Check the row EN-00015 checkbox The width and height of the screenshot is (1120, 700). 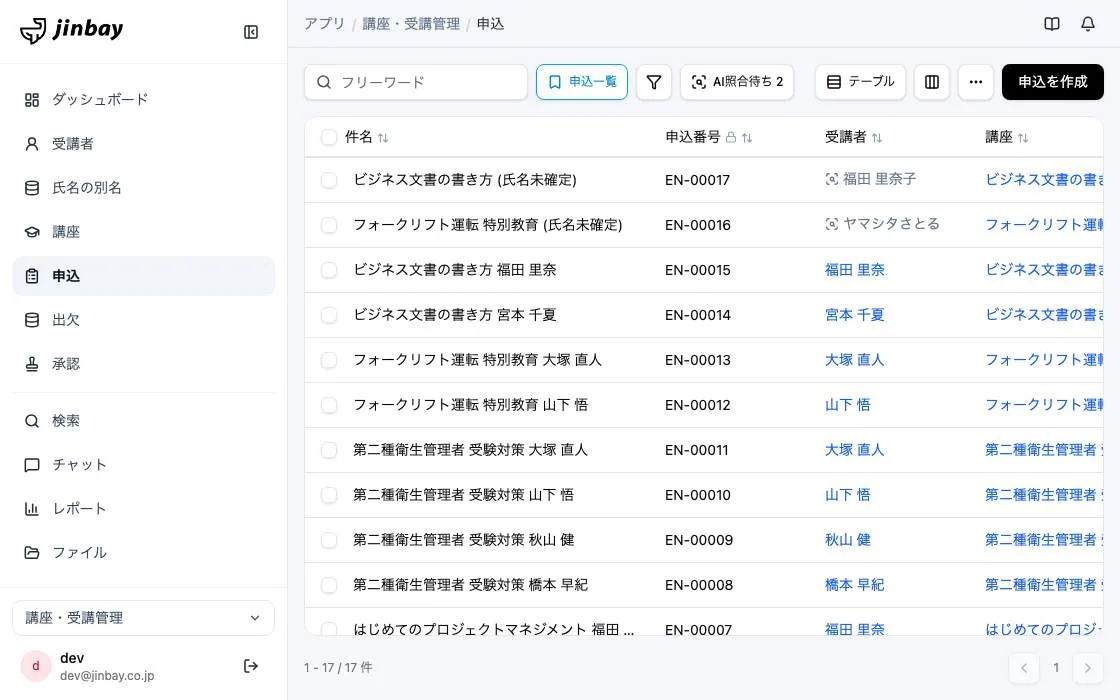tap(329, 270)
